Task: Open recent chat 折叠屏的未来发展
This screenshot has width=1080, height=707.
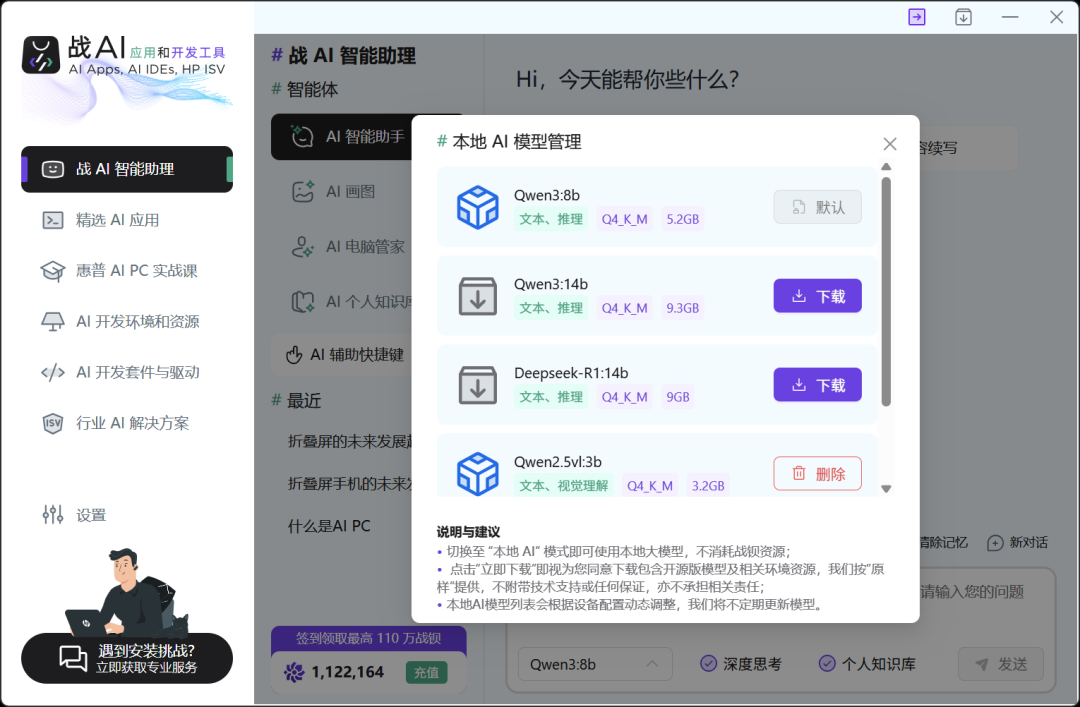Action: tap(350, 441)
